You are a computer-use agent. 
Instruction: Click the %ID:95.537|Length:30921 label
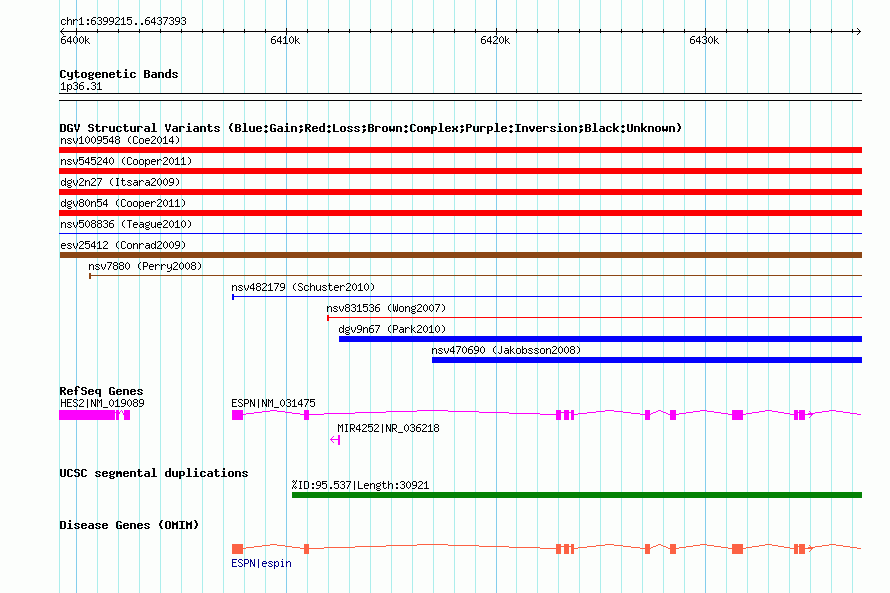point(360,485)
